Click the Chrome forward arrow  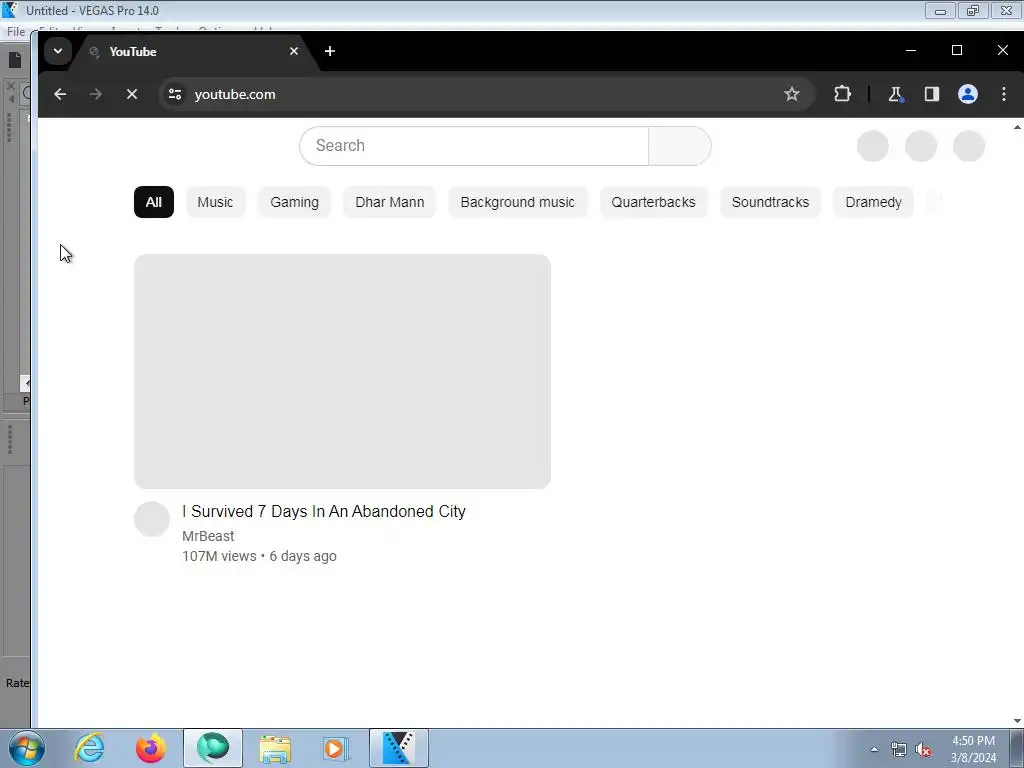95,94
